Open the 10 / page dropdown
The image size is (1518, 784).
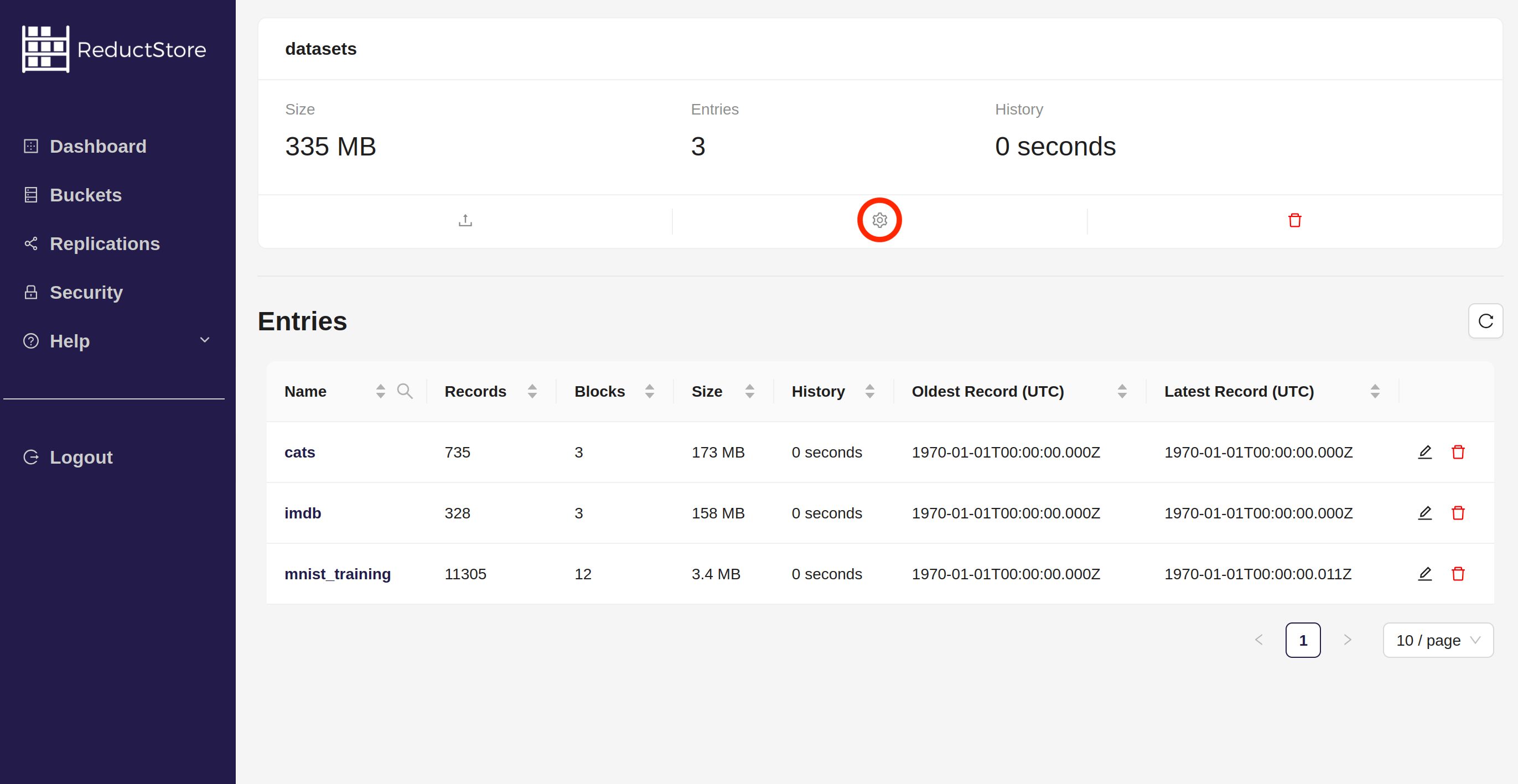(1438, 640)
